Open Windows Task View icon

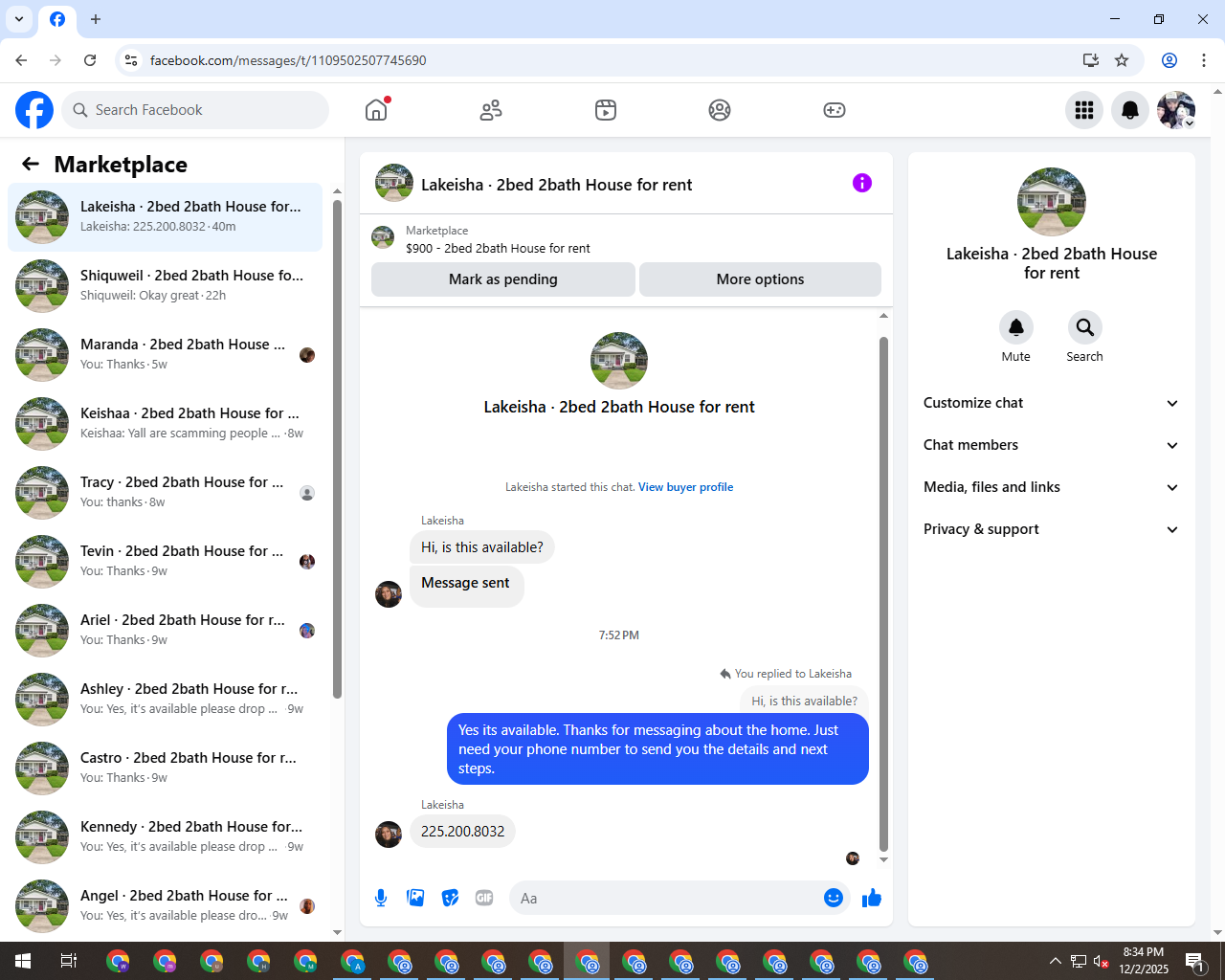69,961
